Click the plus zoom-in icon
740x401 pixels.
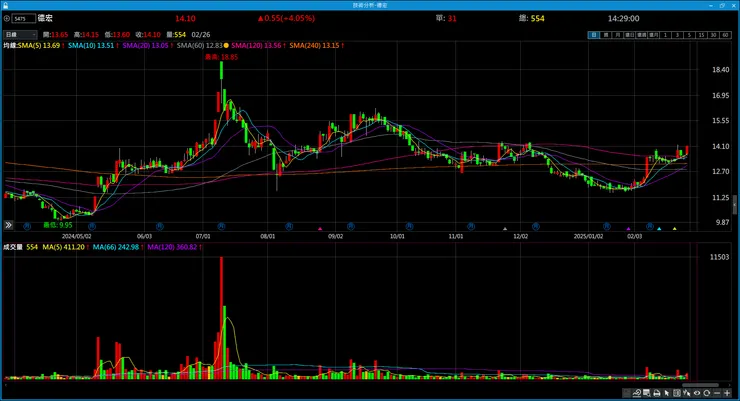(727, 393)
